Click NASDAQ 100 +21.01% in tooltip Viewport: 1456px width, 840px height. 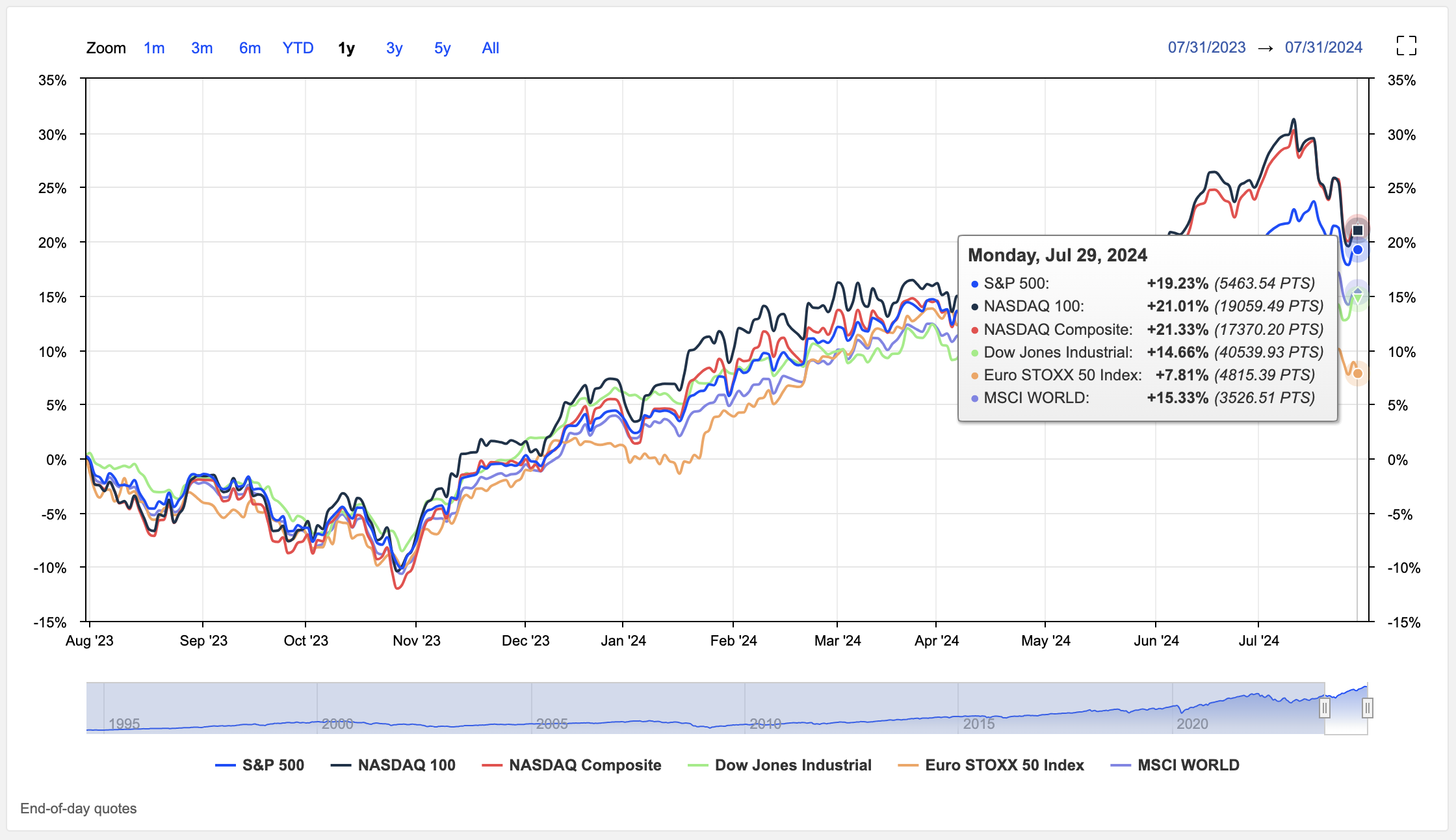(x=1177, y=306)
